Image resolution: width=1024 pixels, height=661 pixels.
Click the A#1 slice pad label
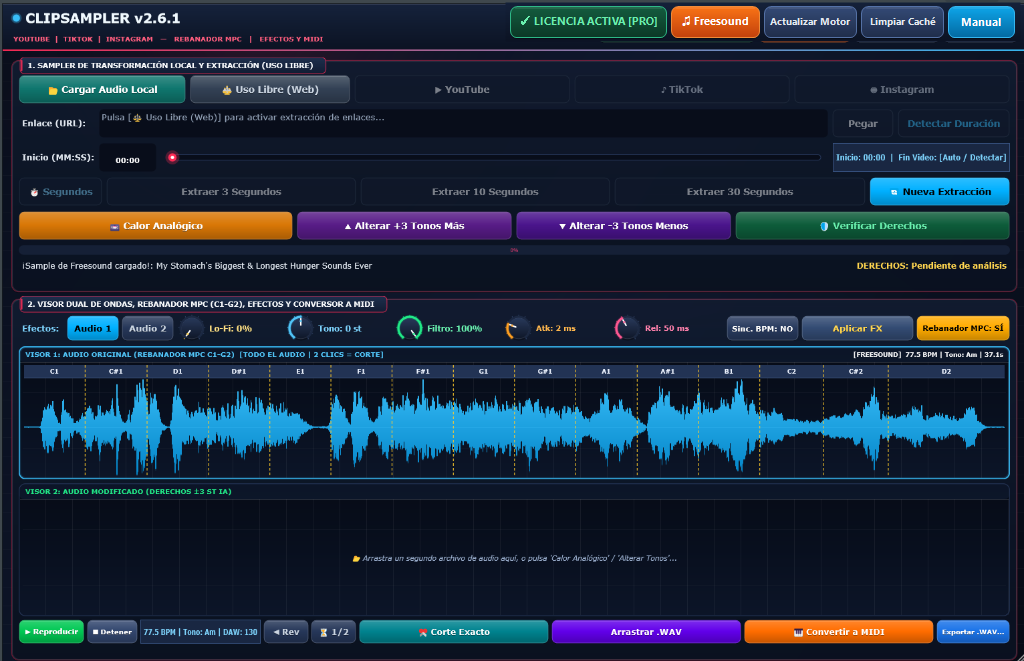pos(667,371)
